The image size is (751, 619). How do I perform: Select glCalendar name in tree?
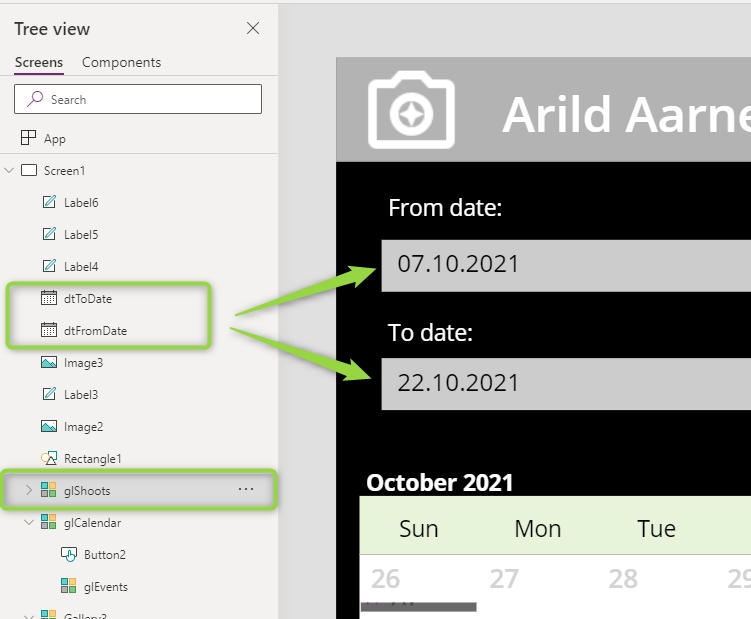(92, 523)
